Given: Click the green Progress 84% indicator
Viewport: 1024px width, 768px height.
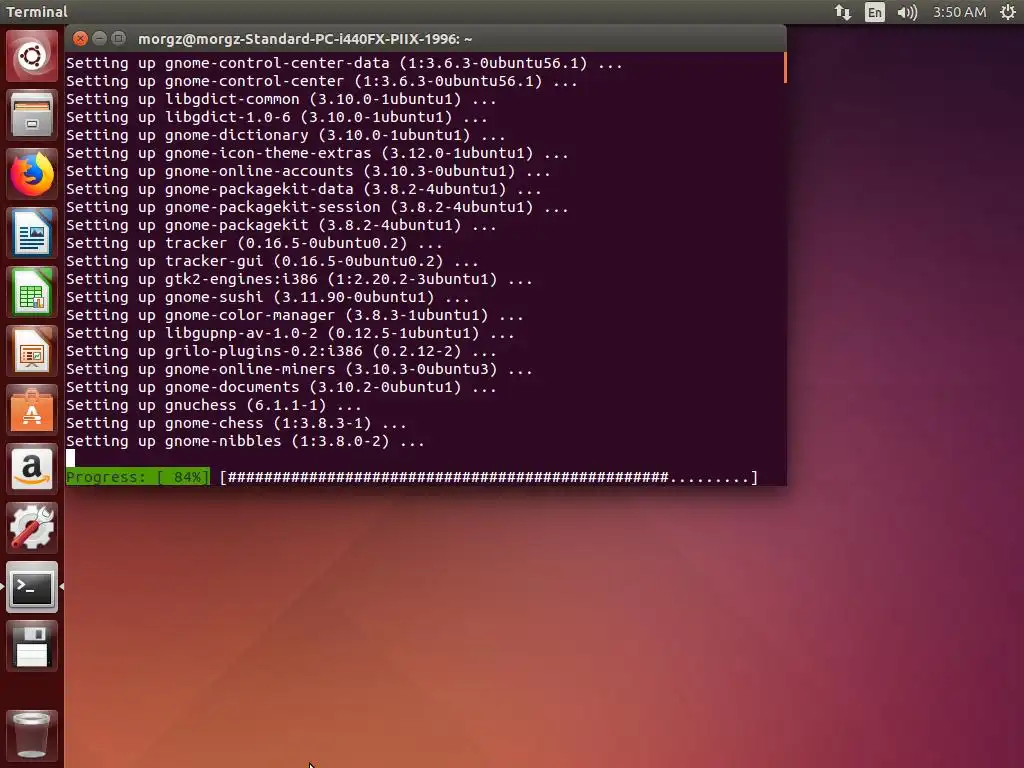Looking at the screenshot, I should coord(138,477).
